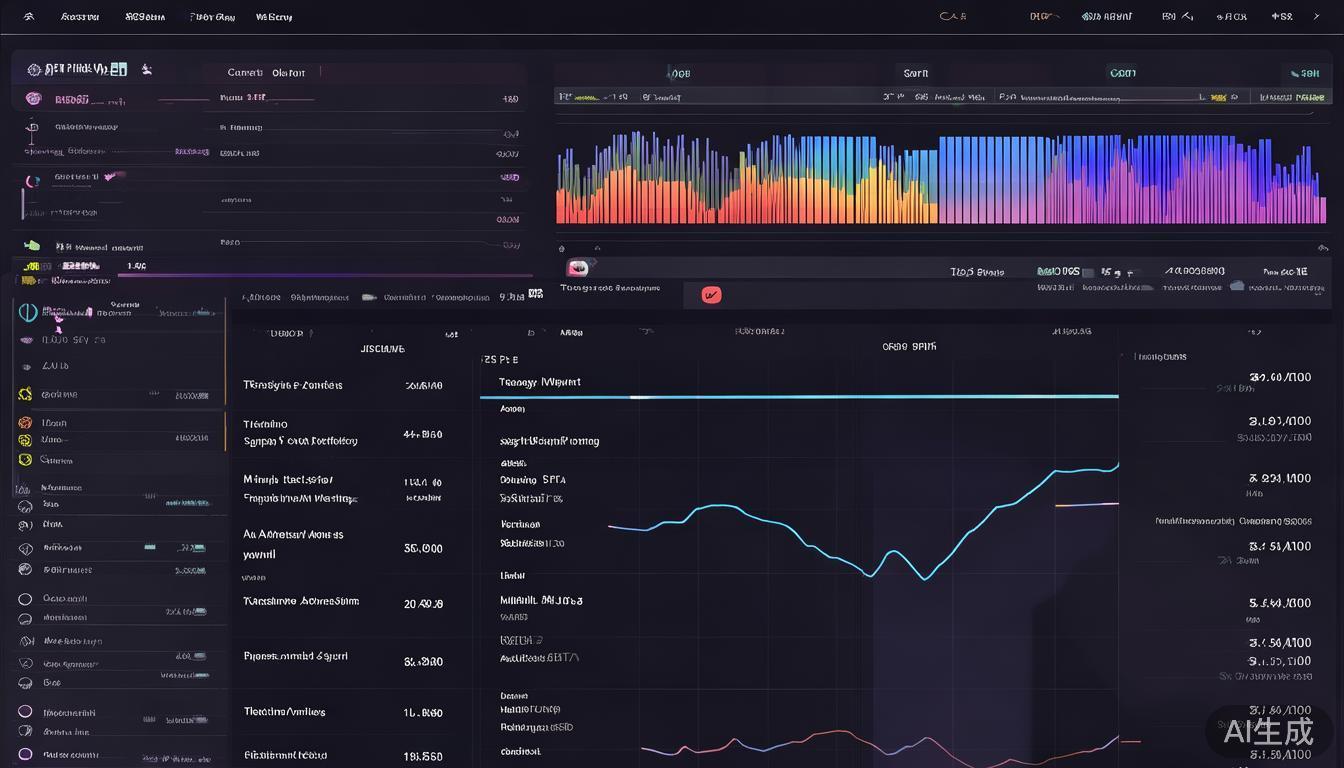Expand the 'UDIOR' column header arrow
This screenshot has width=1344, height=768.
pyautogui.click(x=311, y=334)
